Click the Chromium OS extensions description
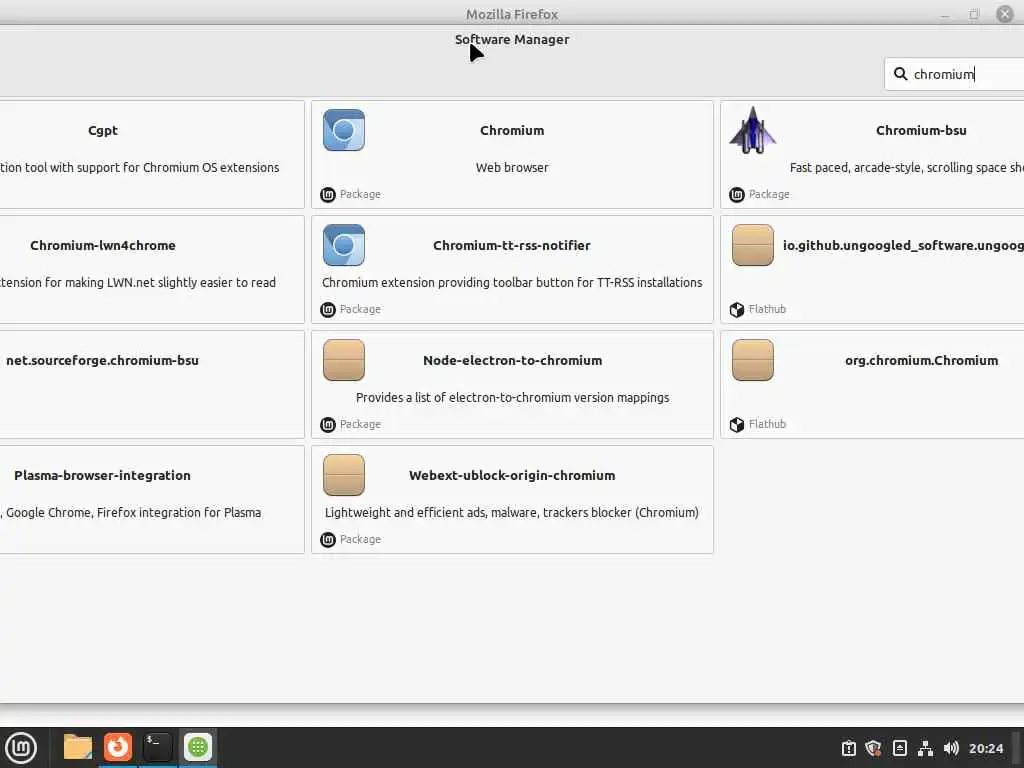The width and height of the screenshot is (1024, 768). click(x=140, y=167)
